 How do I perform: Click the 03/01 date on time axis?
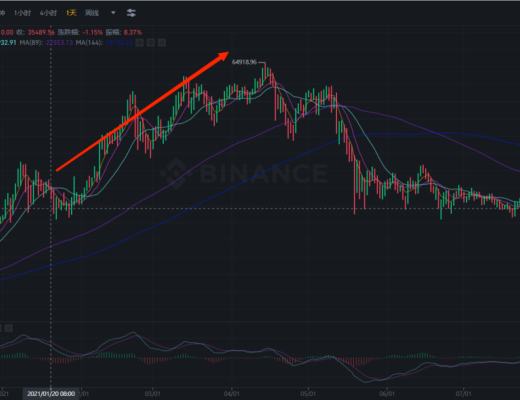(x=152, y=394)
